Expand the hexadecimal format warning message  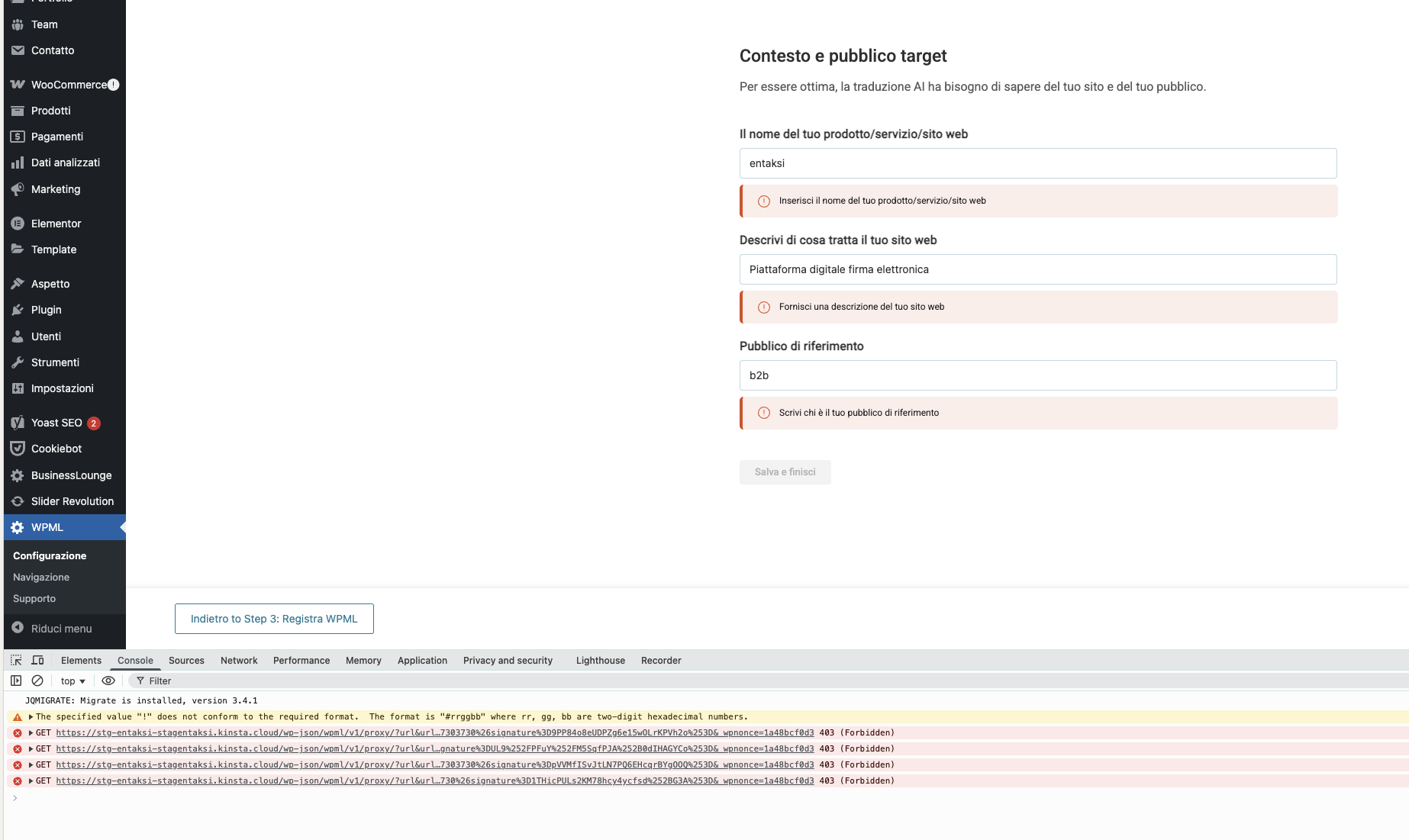click(x=31, y=716)
